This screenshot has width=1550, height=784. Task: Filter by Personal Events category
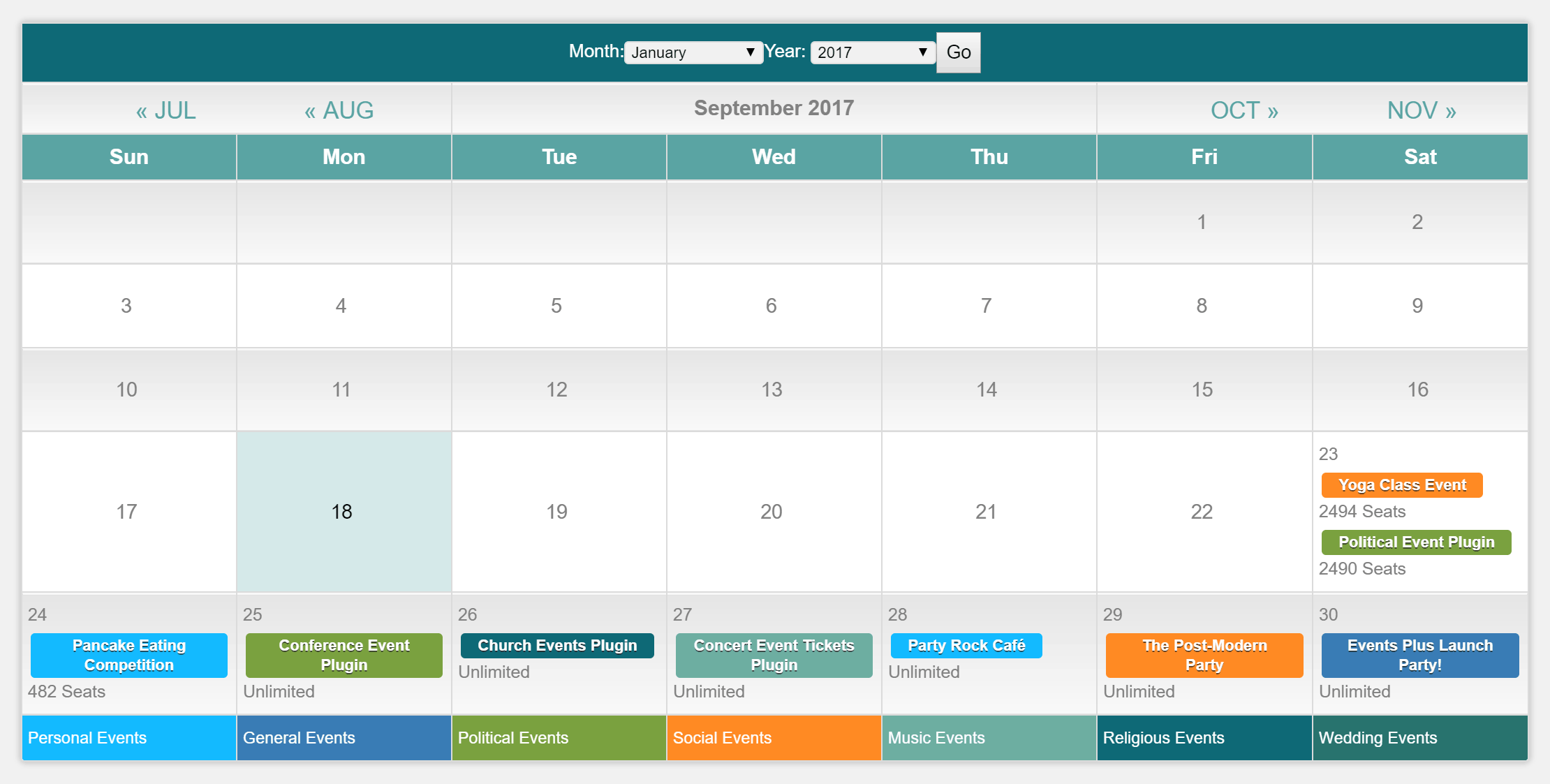(x=129, y=738)
